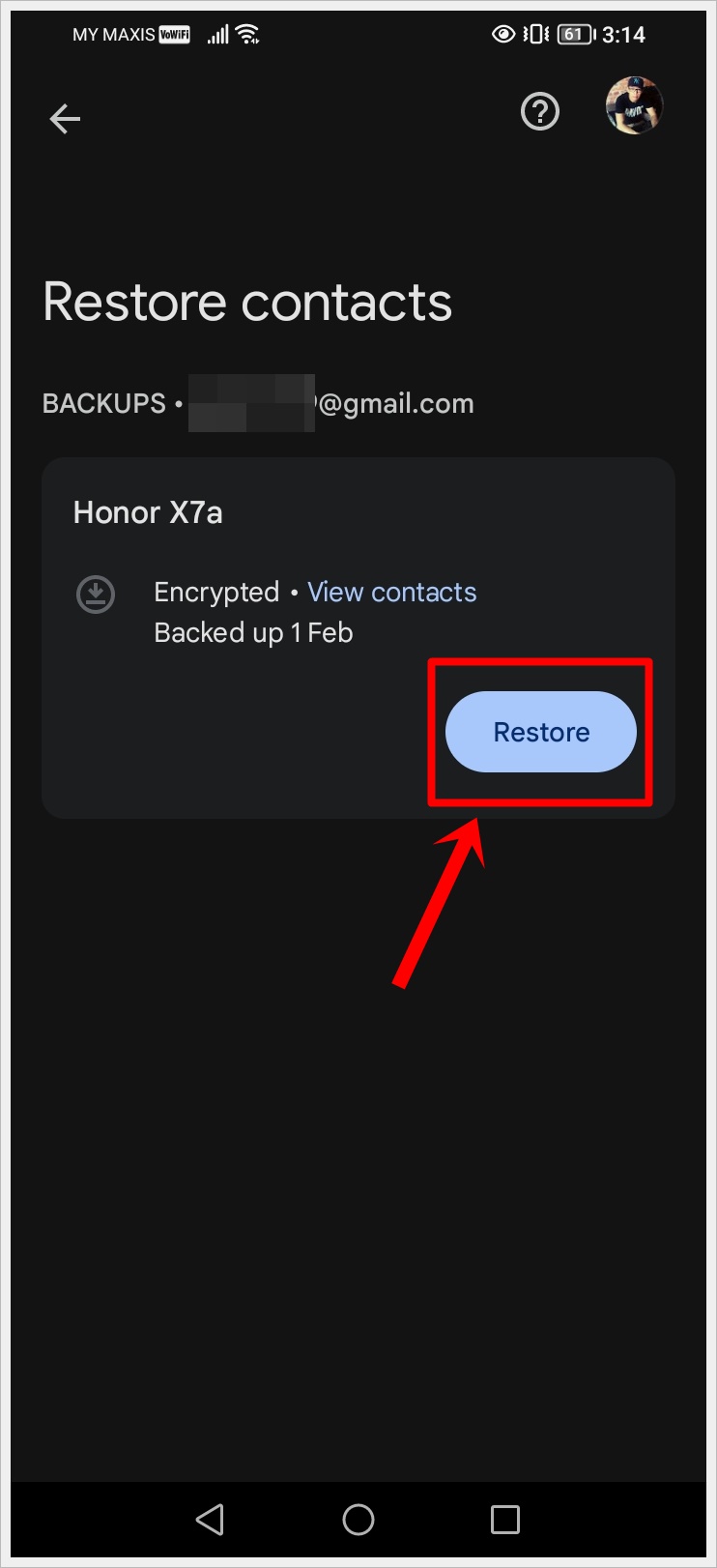
Task: Click the encrypted backup download icon
Action: [x=95, y=594]
